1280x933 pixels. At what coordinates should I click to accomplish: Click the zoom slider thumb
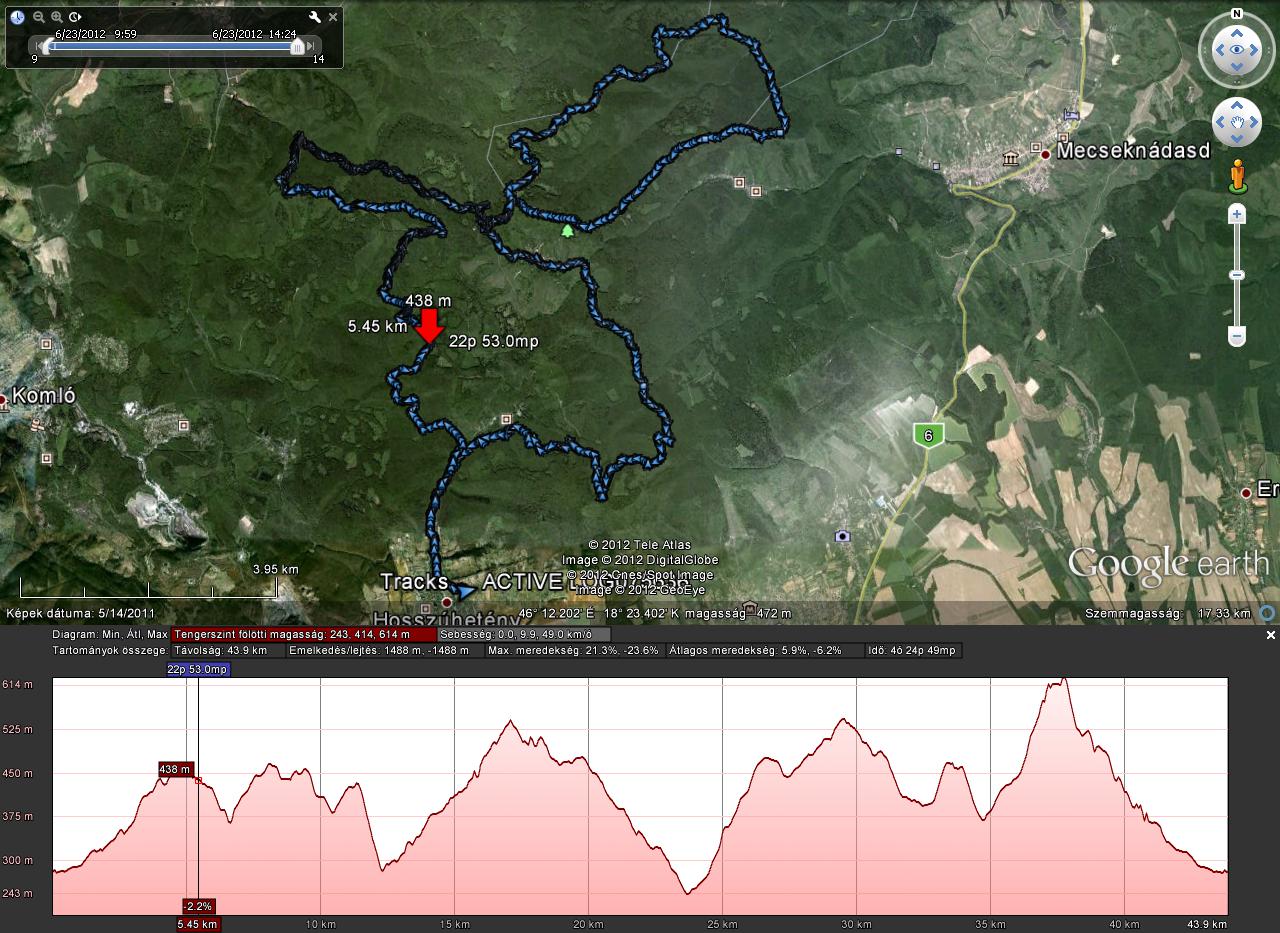coord(1237,275)
